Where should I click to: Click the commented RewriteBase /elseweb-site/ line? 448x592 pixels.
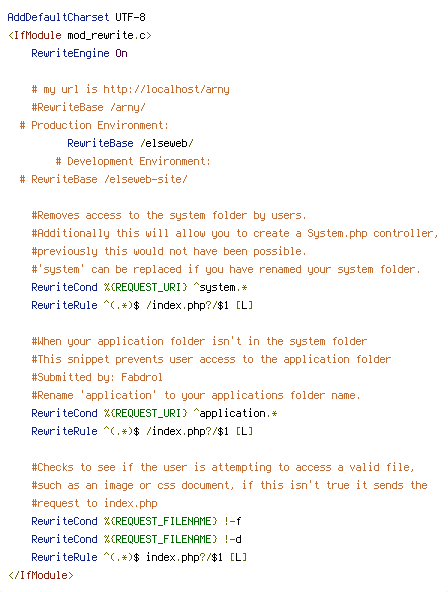(103, 179)
